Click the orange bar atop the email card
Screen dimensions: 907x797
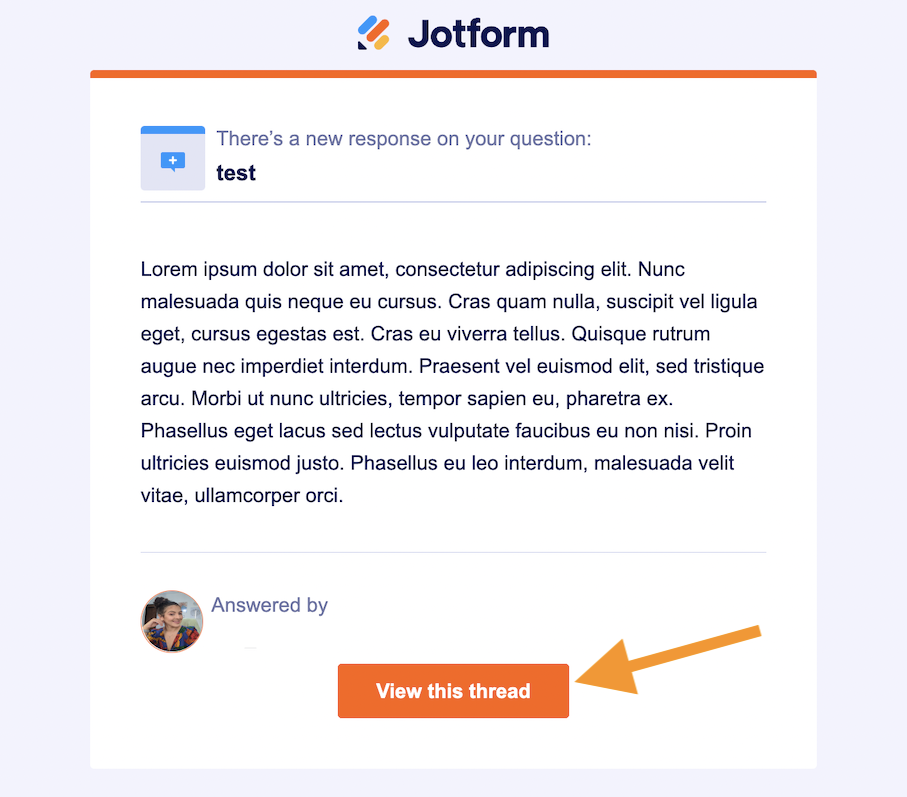click(x=453, y=74)
